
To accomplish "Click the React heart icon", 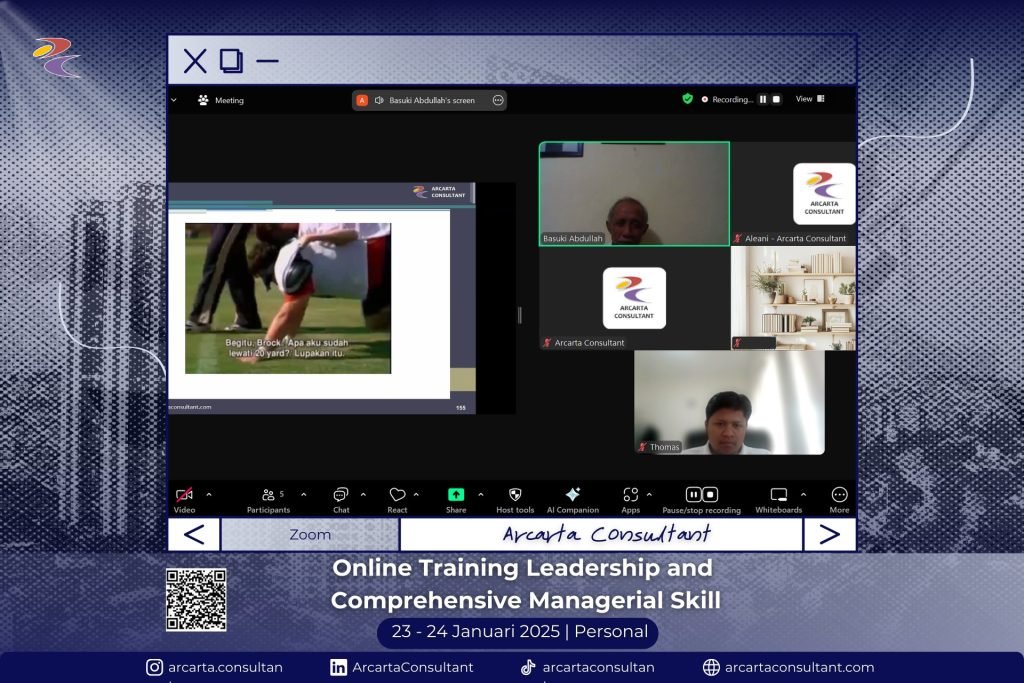I will 397,495.
